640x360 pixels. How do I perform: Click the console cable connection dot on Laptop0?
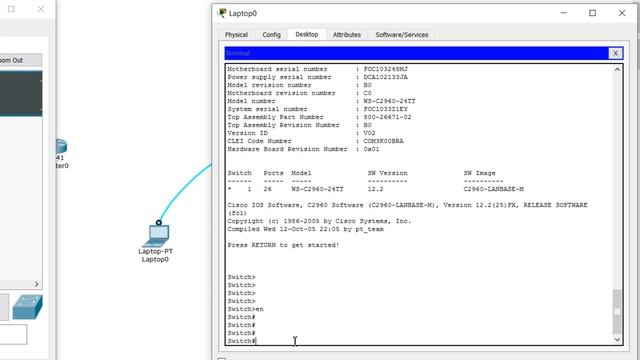coord(159,222)
